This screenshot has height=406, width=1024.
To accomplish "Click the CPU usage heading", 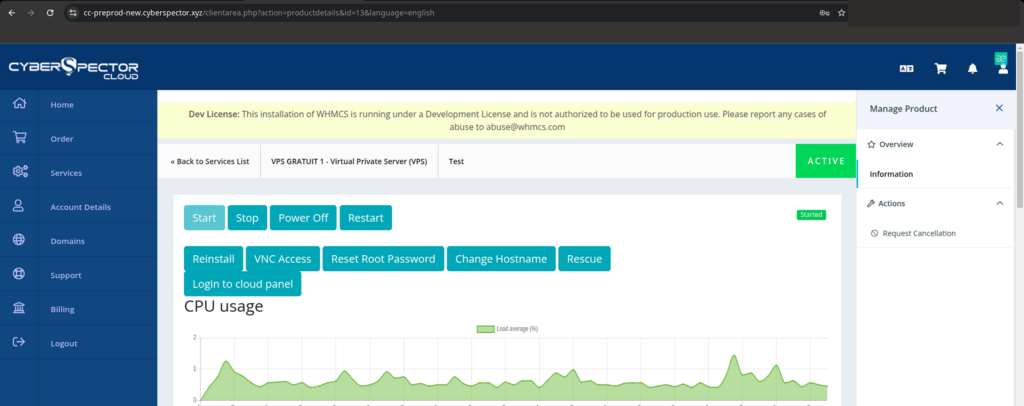I will pyautogui.click(x=223, y=305).
